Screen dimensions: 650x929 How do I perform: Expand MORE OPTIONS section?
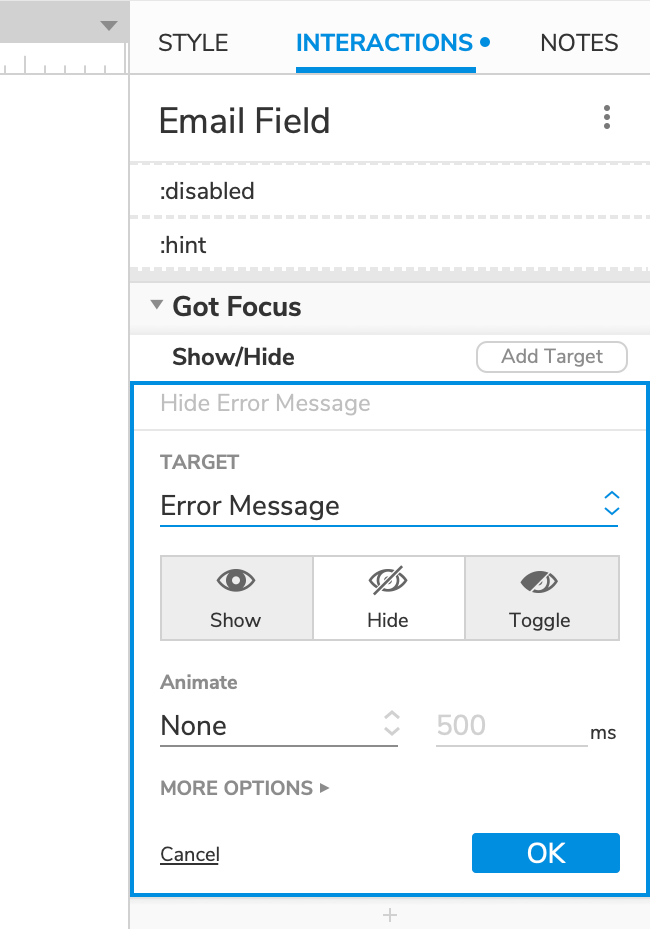245,788
